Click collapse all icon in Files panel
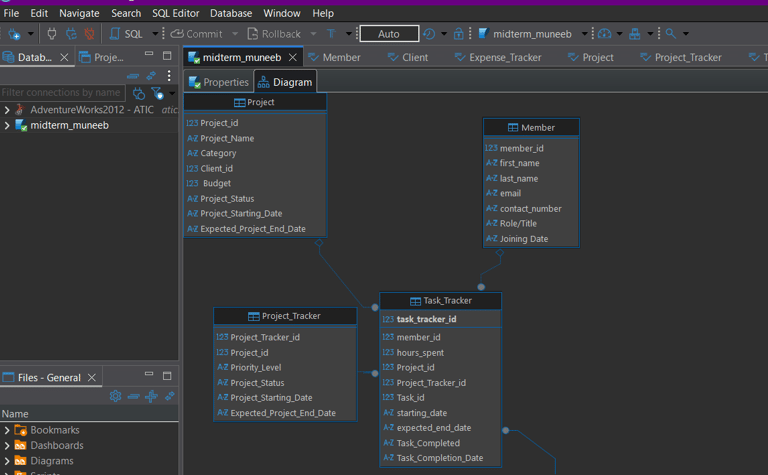The width and height of the screenshot is (768, 475). (x=133, y=396)
